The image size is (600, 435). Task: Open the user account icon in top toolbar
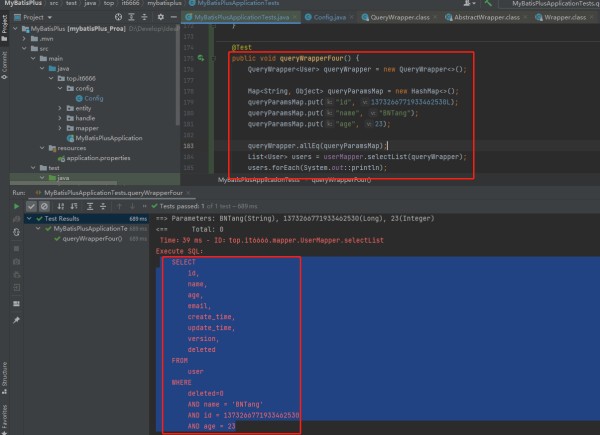[469, 3]
